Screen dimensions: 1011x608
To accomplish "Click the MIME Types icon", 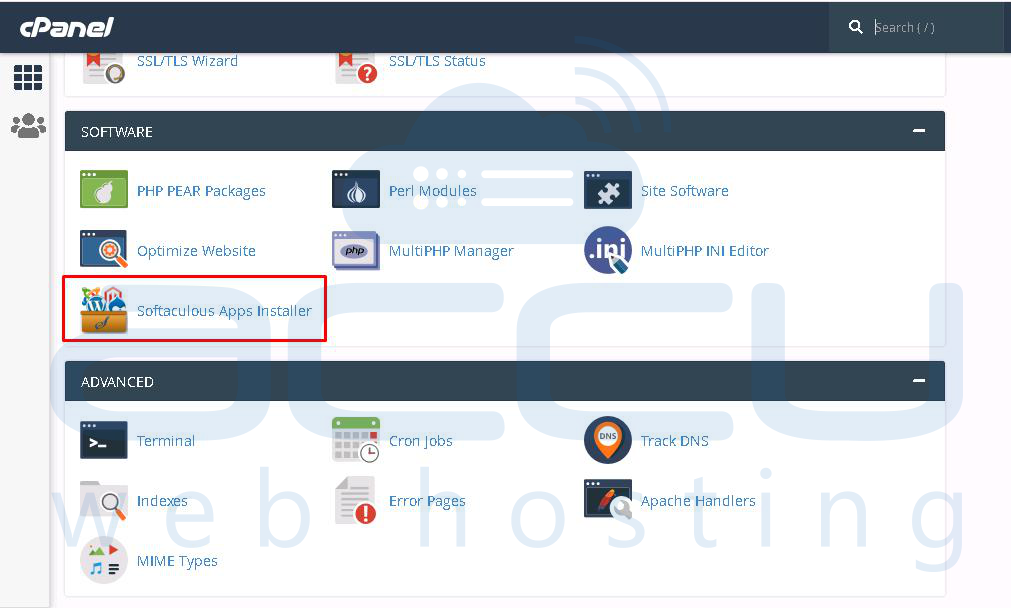I will pos(104,560).
